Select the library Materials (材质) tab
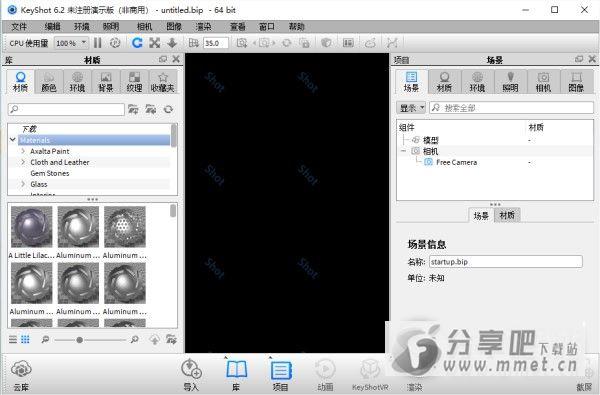 (20, 82)
